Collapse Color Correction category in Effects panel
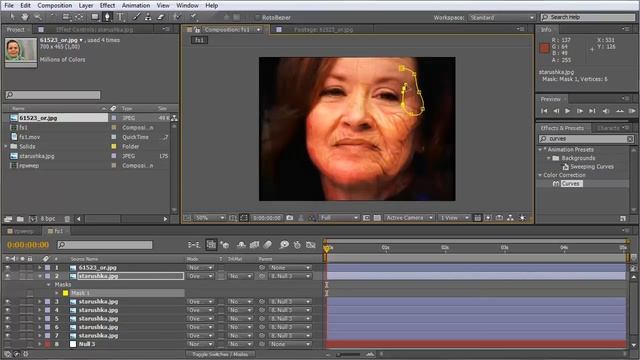This screenshot has height=360, width=640. pyautogui.click(x=540, y=175)
